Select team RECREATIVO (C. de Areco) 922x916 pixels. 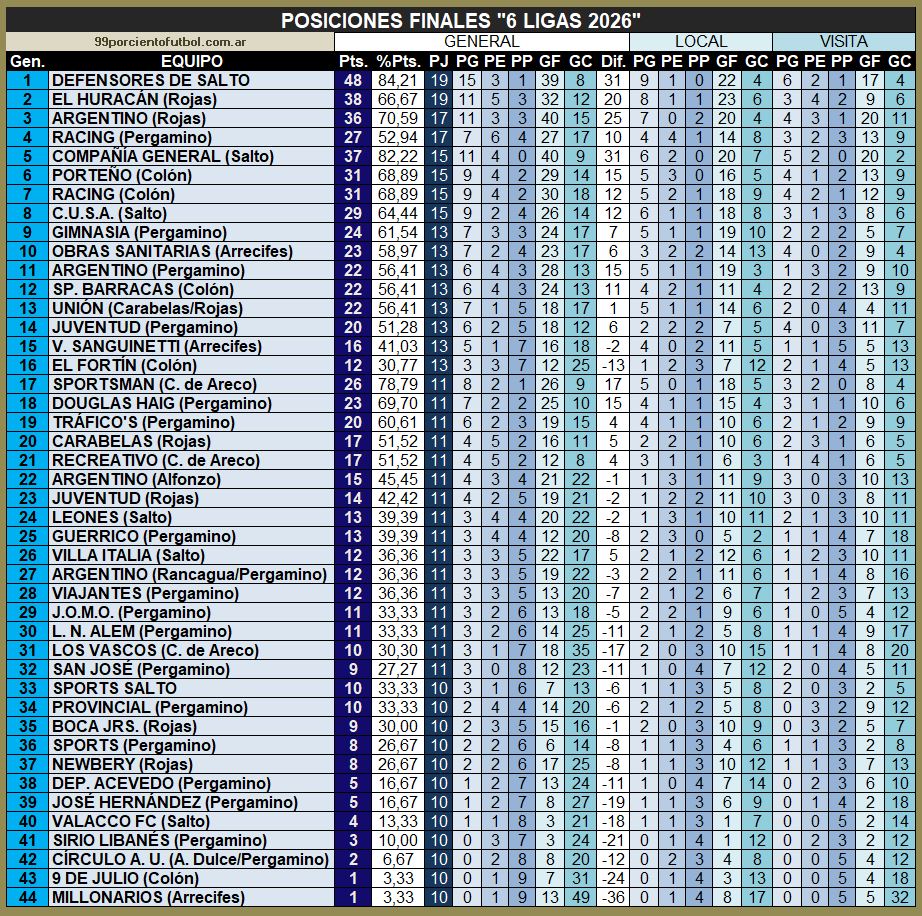pos(156,460)
